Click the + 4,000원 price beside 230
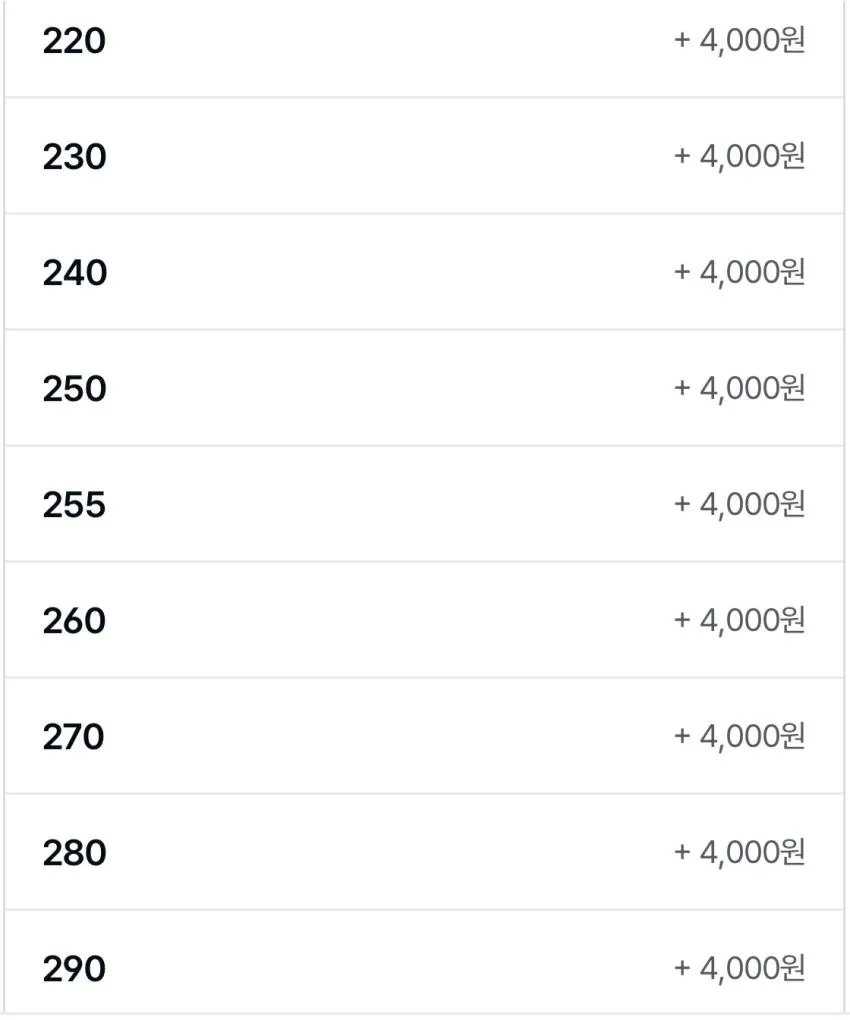850x1020 pixels. click(739, 157)
